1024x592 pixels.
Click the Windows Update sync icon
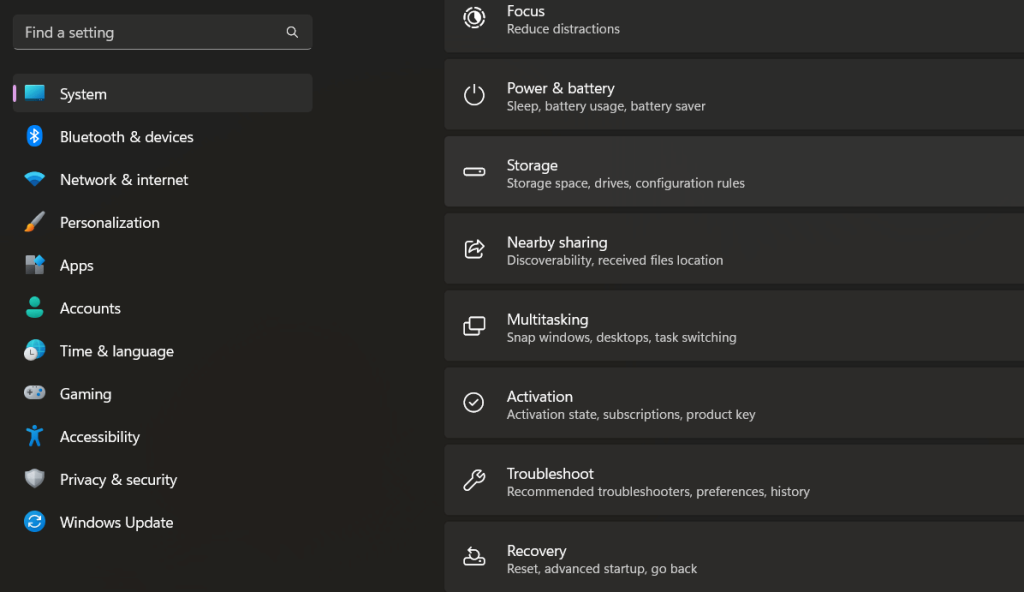pos(35,523)
